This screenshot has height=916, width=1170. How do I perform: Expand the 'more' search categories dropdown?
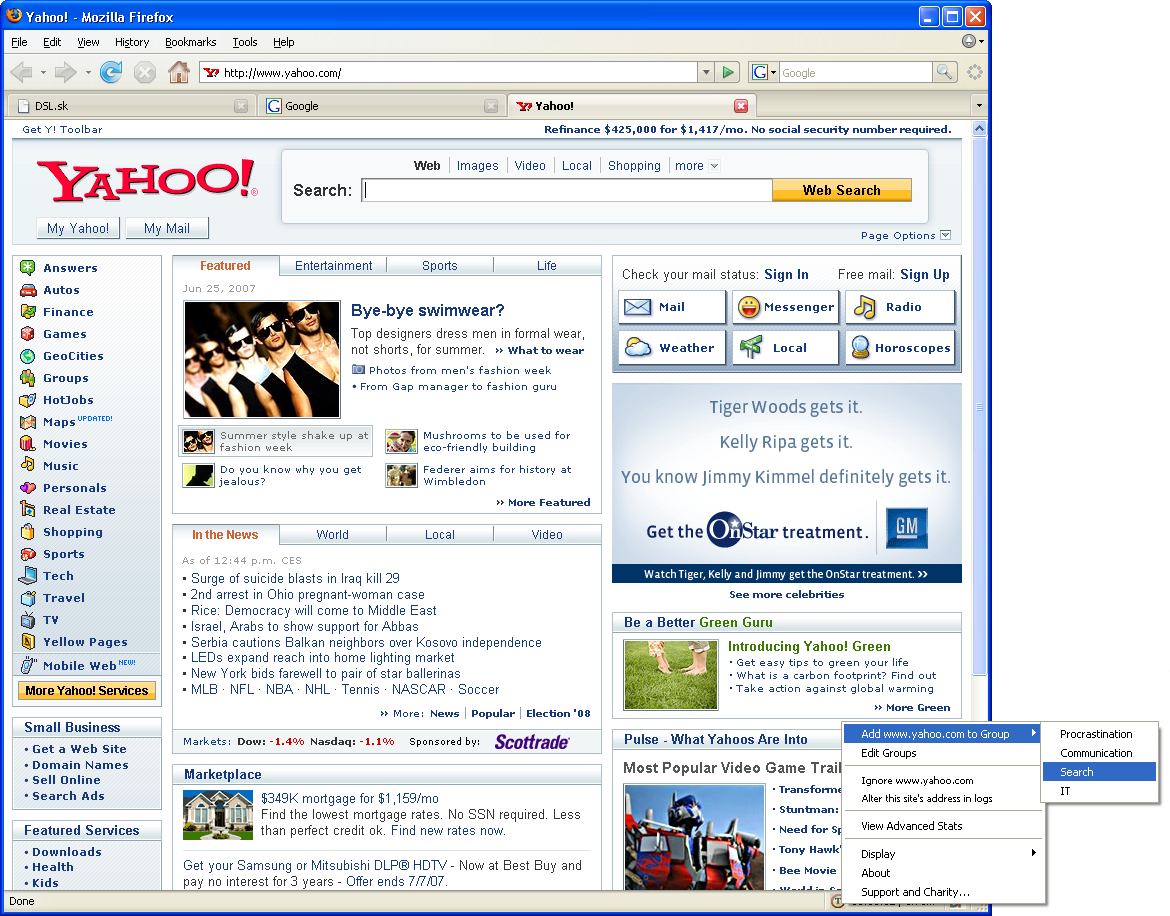point(714,166)
